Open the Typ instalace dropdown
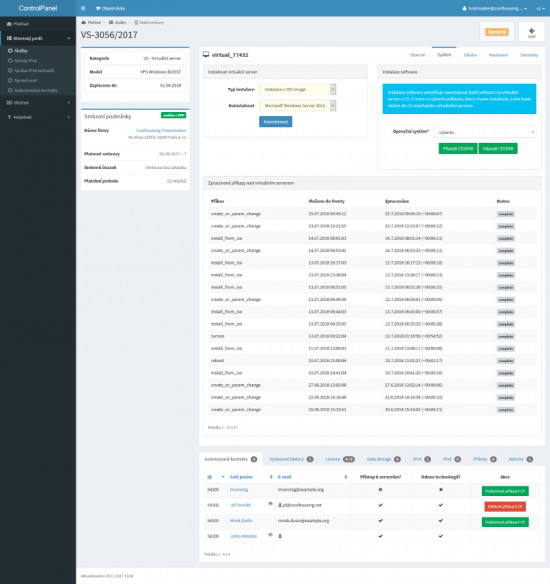 (x=298, y=89)
